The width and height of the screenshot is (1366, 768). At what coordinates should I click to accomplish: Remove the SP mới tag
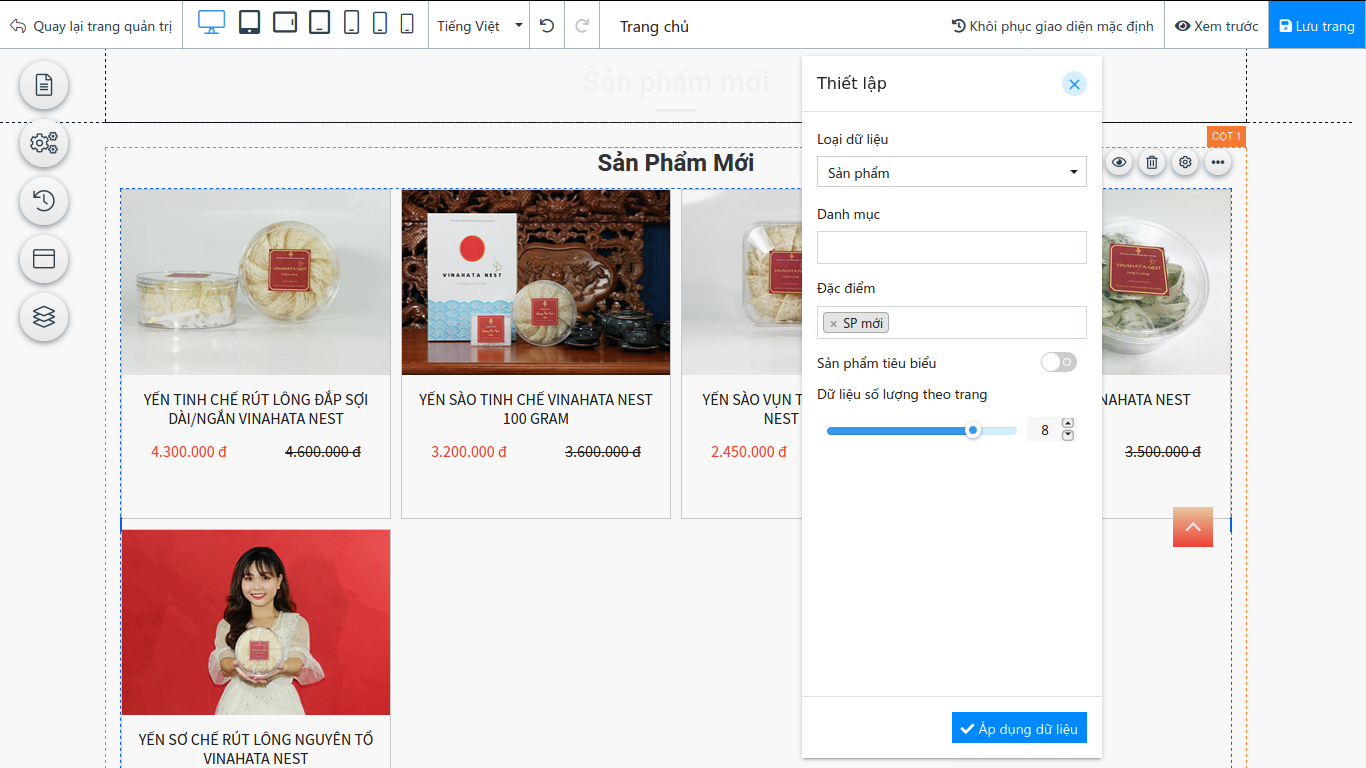(x=833, y=324)
